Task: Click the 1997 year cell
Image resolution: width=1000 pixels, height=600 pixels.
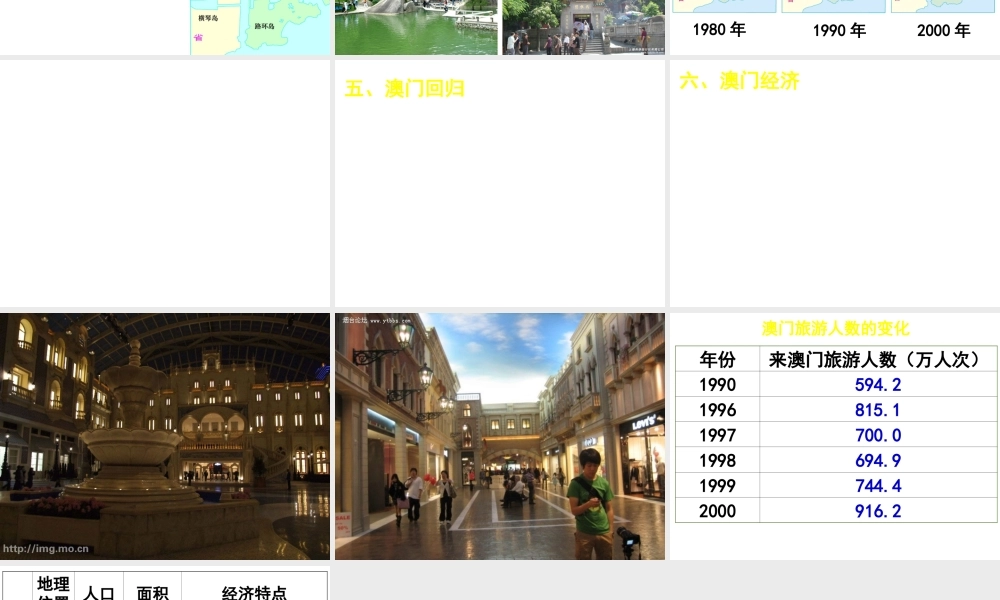Action: (x=717, y=435)
